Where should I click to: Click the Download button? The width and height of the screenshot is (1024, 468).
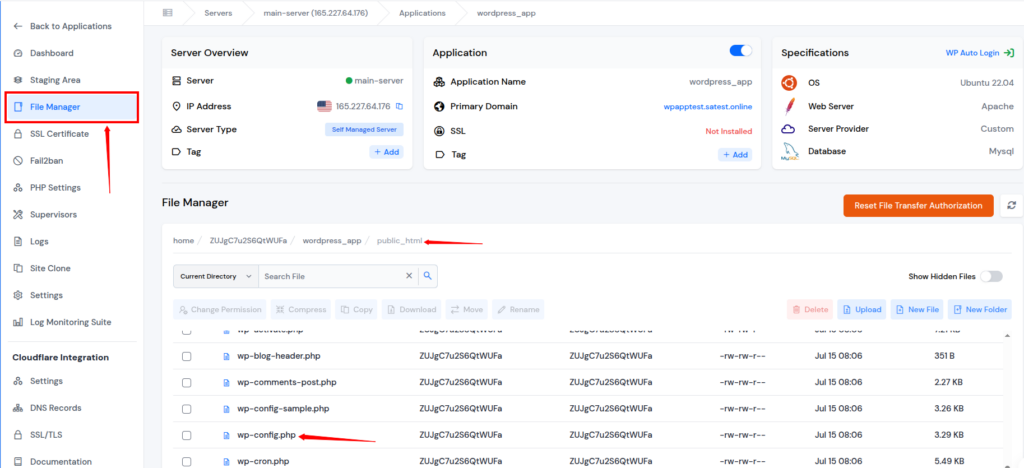coord(412,309)
